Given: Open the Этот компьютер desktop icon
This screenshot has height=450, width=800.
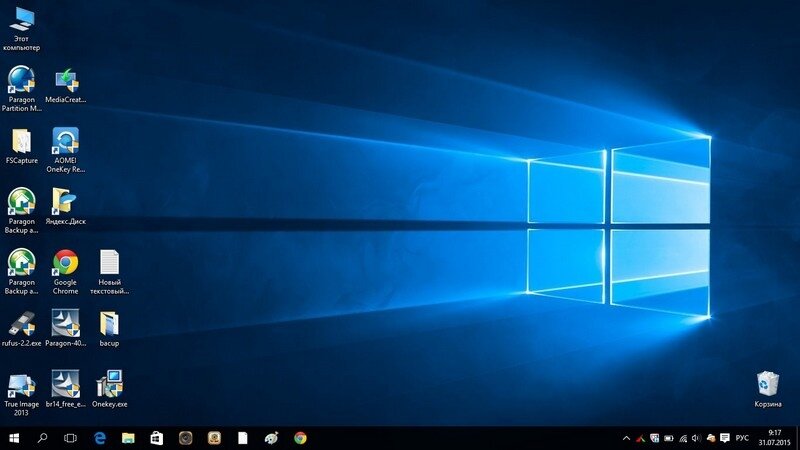Looking at the screenshot, I should click(21, 29).
